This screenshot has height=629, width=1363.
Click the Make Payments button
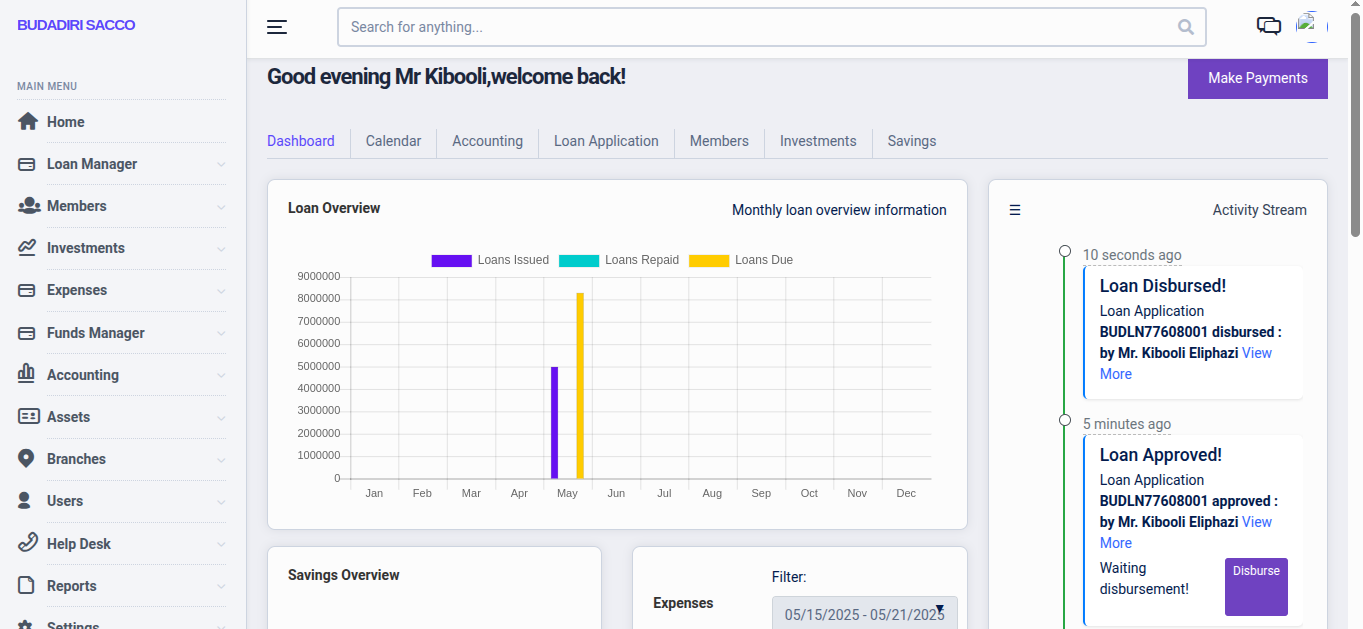(x=1257, y=77)
